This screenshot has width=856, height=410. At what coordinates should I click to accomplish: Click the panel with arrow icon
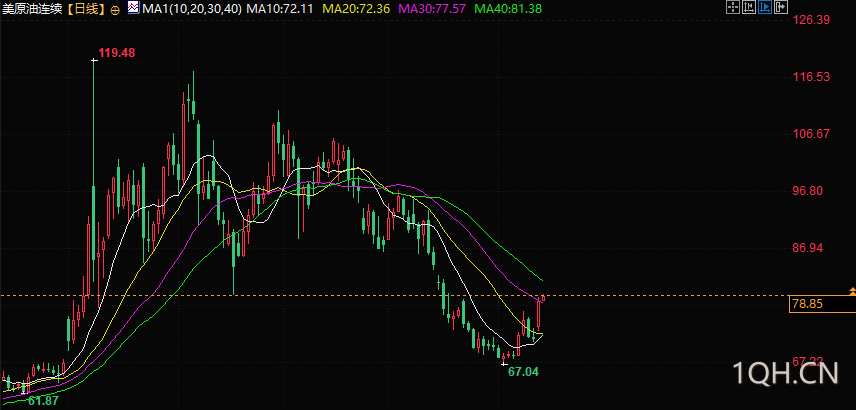(x=781, y=7)
